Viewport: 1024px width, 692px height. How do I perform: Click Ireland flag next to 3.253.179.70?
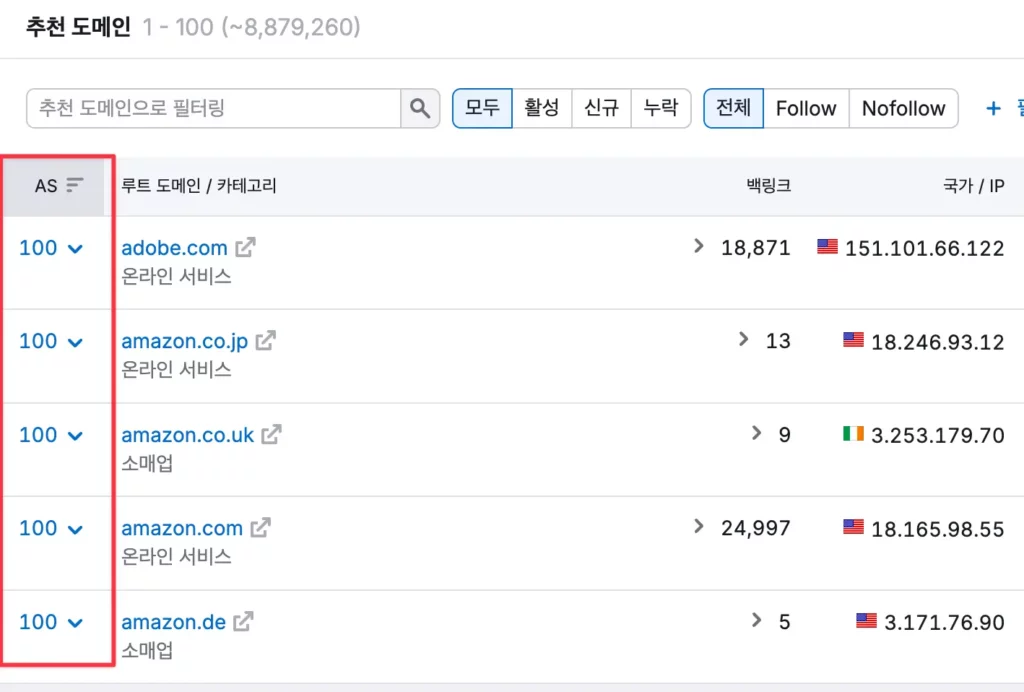(853, 433)
